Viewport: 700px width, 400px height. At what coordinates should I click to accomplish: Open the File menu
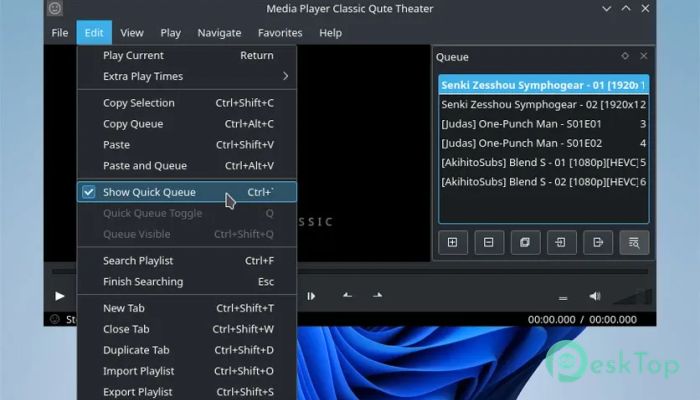(x=60, y=33)
